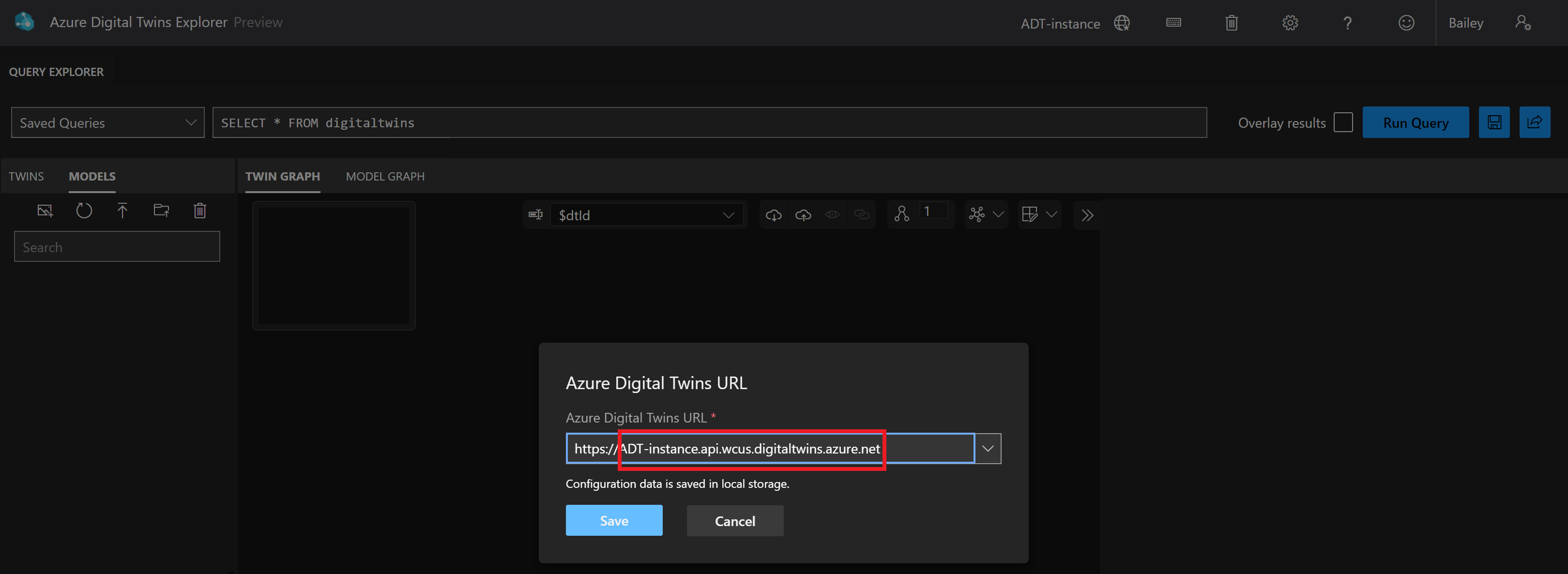Viewport: 1568px width, 574px height.
Task: Click the delete-all trash icon in header
Action: (1232, 23)
